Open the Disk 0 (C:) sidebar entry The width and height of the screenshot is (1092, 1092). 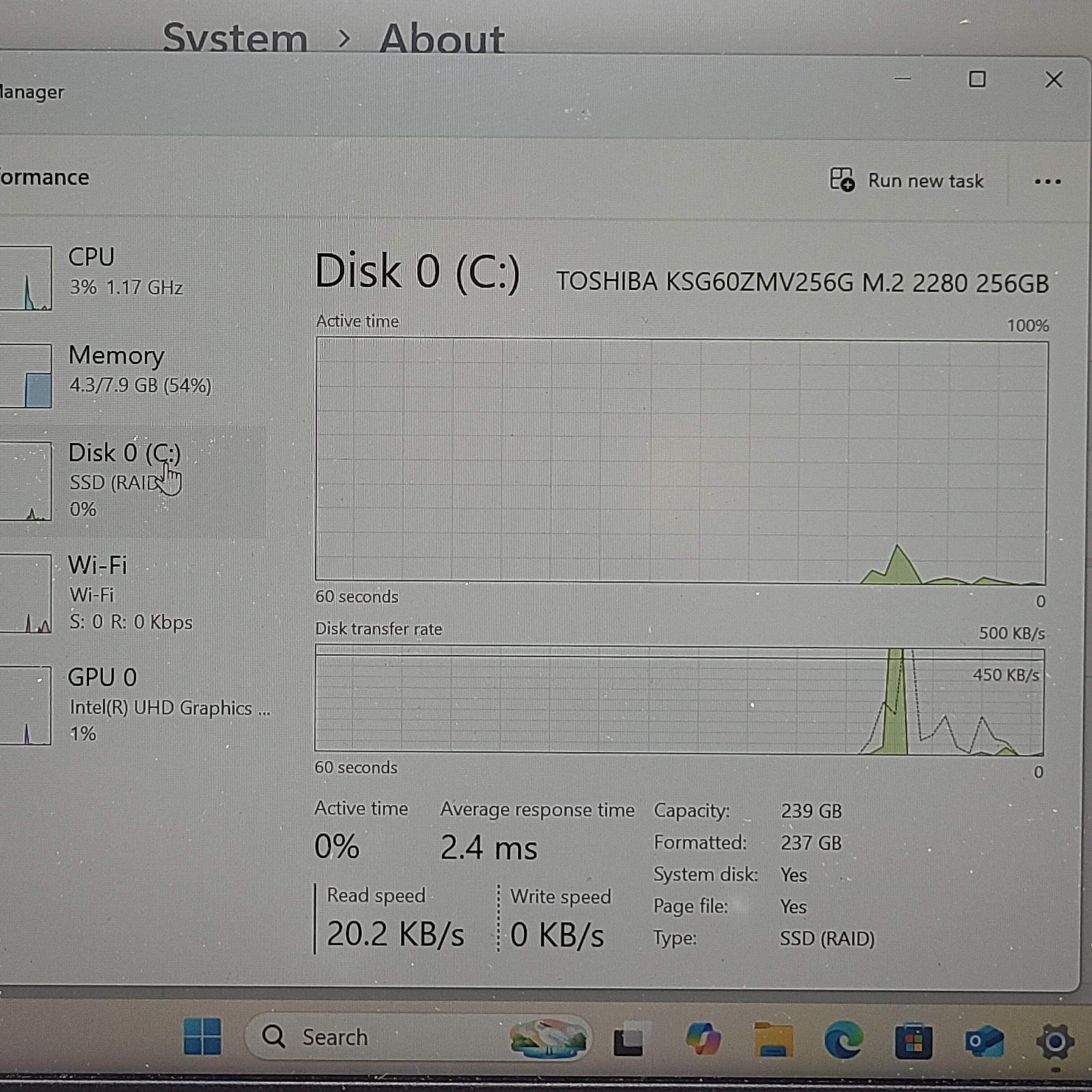click(133, 481)
